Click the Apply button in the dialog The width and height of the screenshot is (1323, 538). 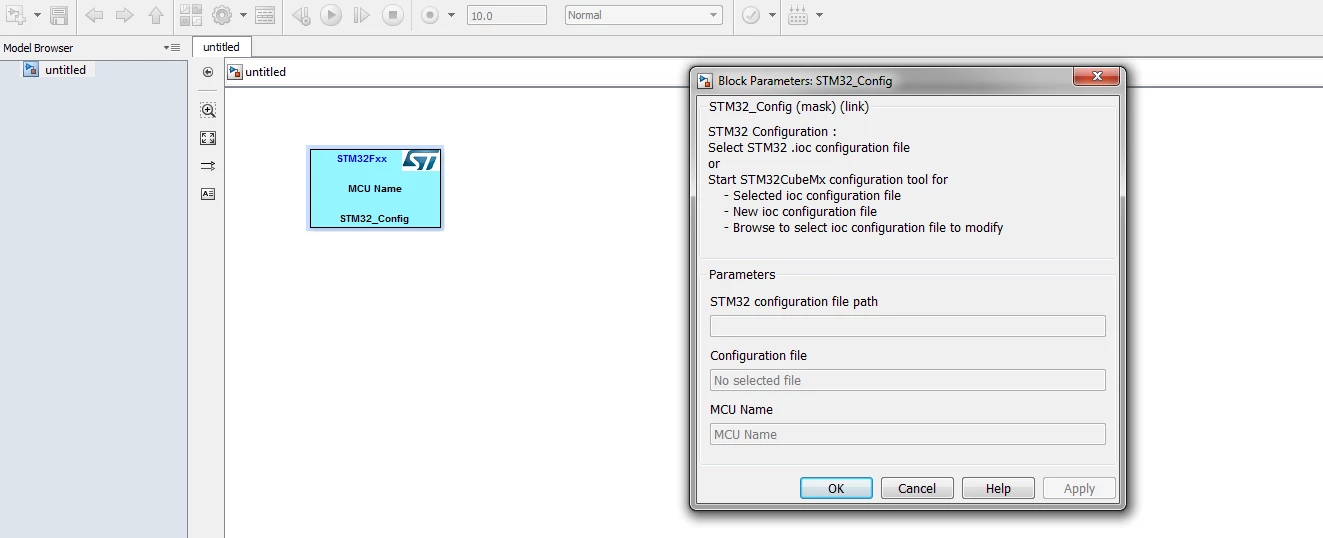1079,488
